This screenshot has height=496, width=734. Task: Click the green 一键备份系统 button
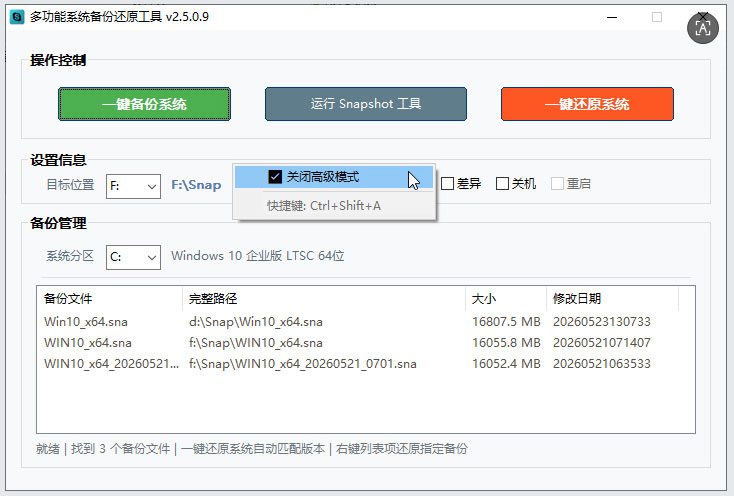tap(144, 104)
